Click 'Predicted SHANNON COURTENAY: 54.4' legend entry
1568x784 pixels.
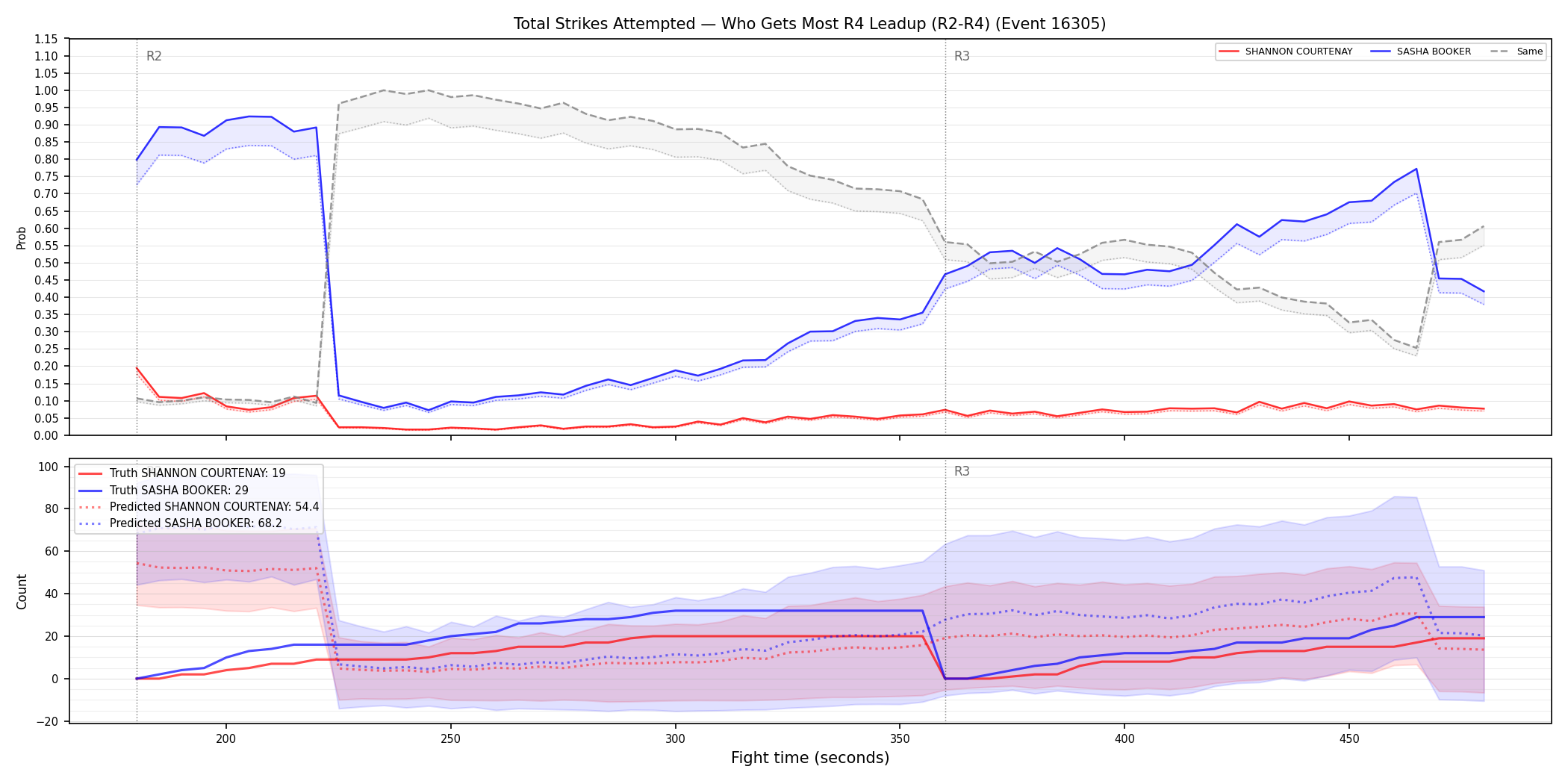pos(199,506)
